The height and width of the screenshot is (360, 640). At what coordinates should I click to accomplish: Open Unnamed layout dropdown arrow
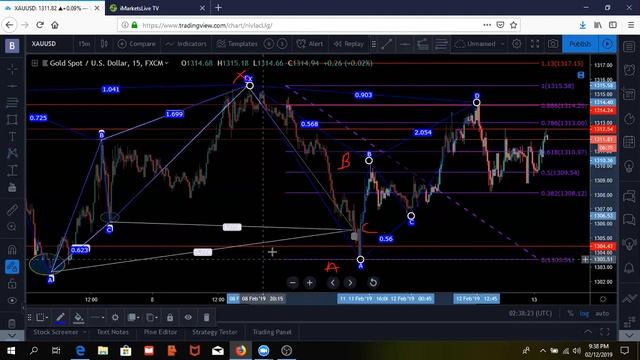pyautogui.click(x=502, y=44)
